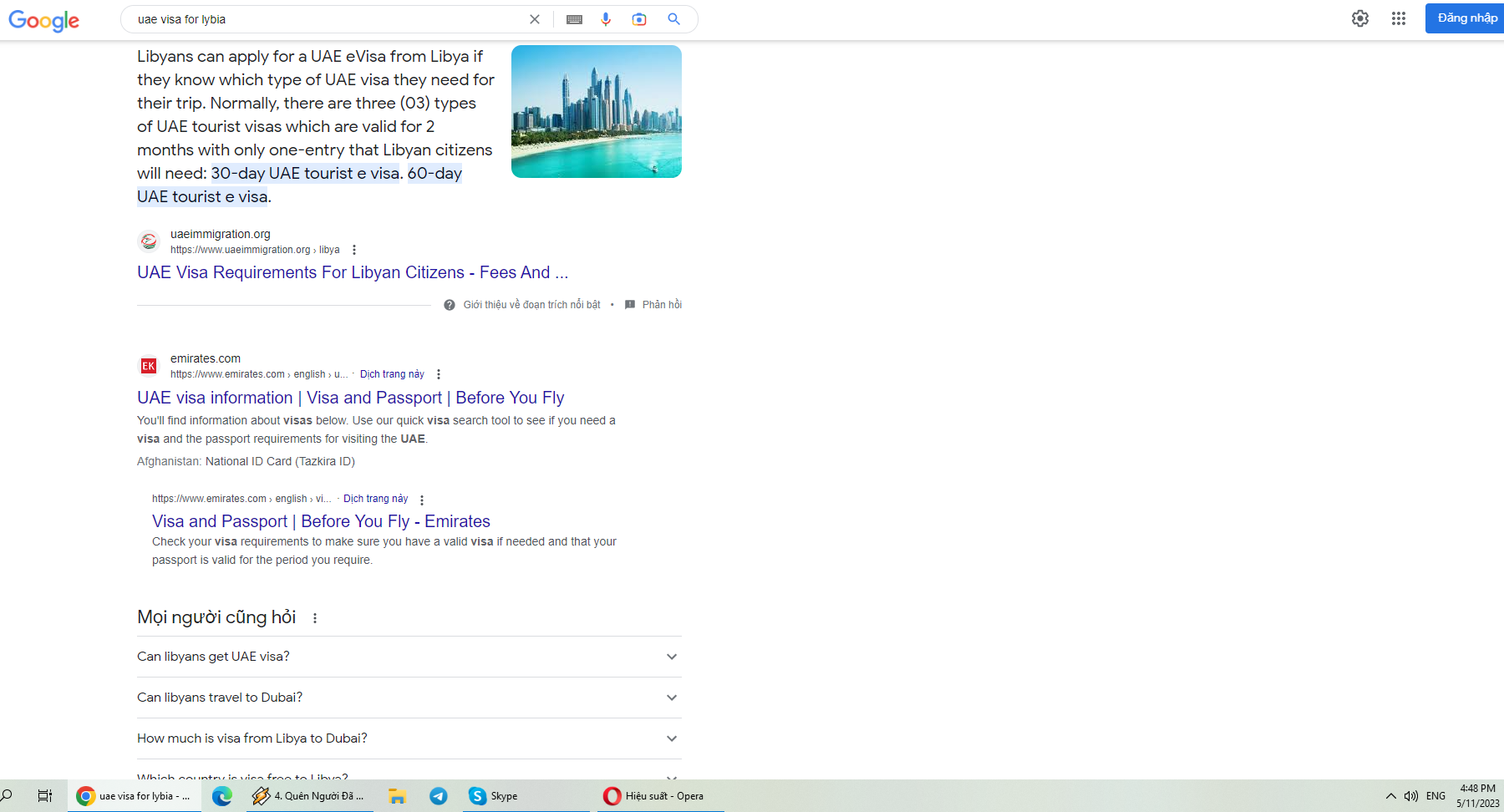Click the emirates.com EK favicon
The height and width of the screenshot is (812, 1504).
click(x=149, y=366)
